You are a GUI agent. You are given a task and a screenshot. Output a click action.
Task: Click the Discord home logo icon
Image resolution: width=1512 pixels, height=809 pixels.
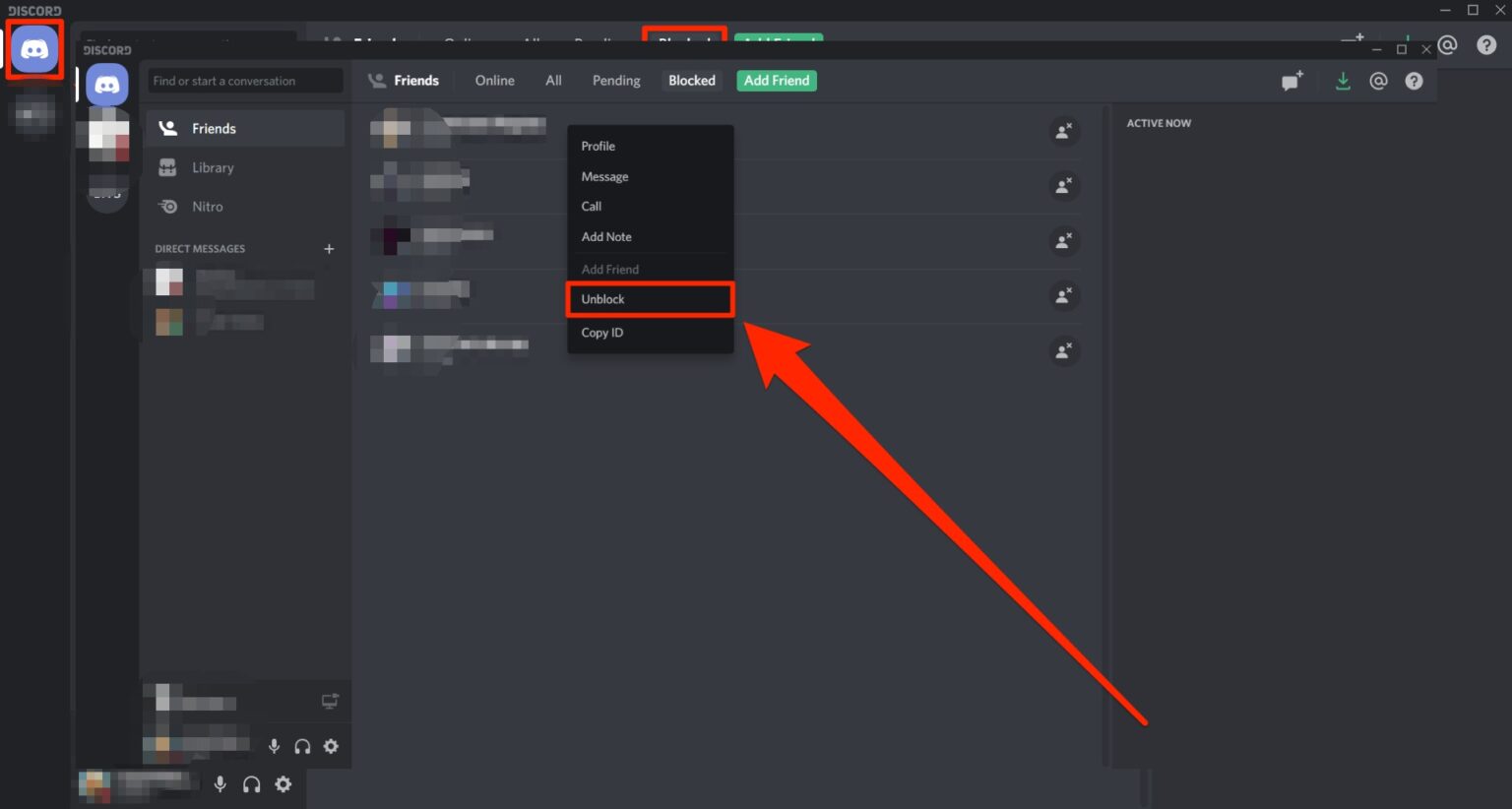(35, 49)
